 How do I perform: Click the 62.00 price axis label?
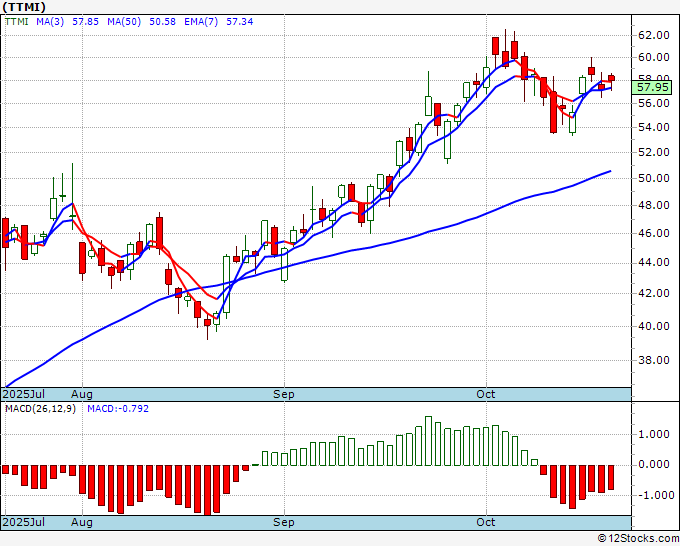654,35
